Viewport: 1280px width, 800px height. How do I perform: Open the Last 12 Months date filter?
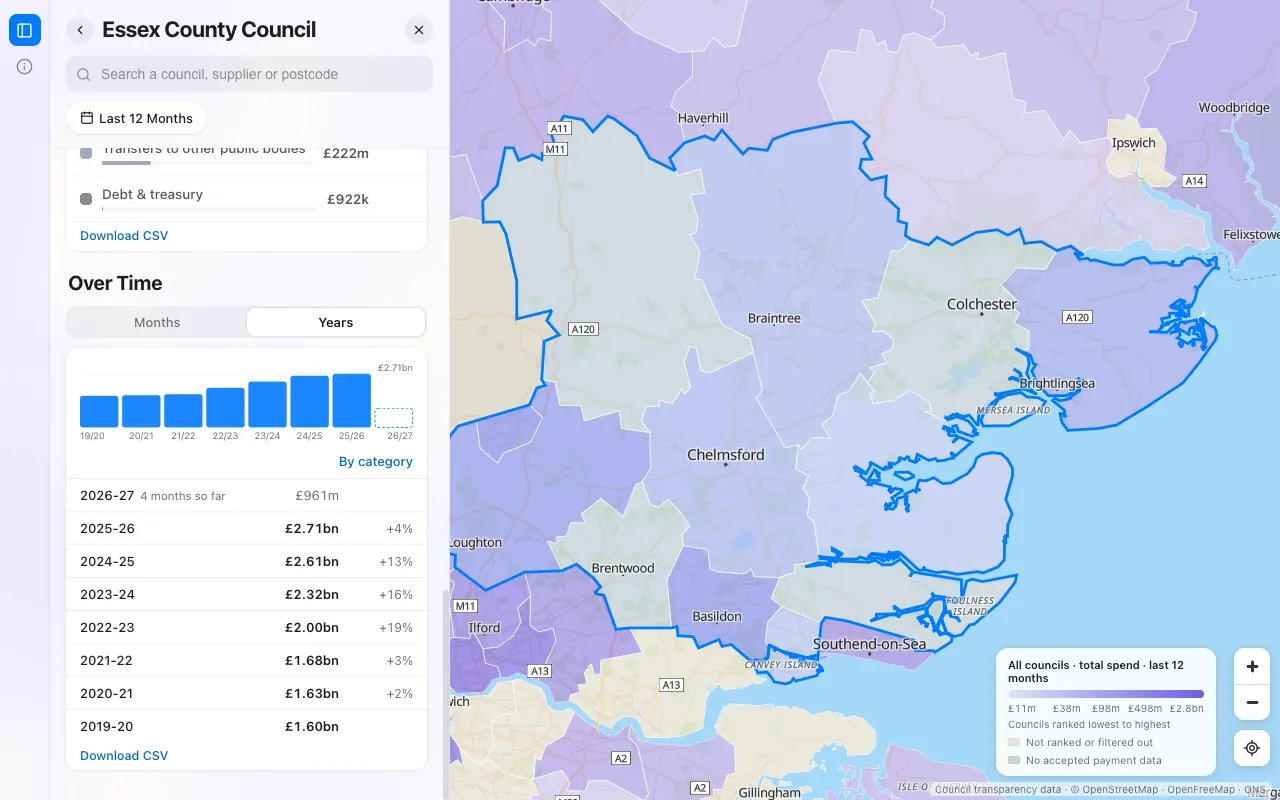pyautogui.click(x=136, y=118)
